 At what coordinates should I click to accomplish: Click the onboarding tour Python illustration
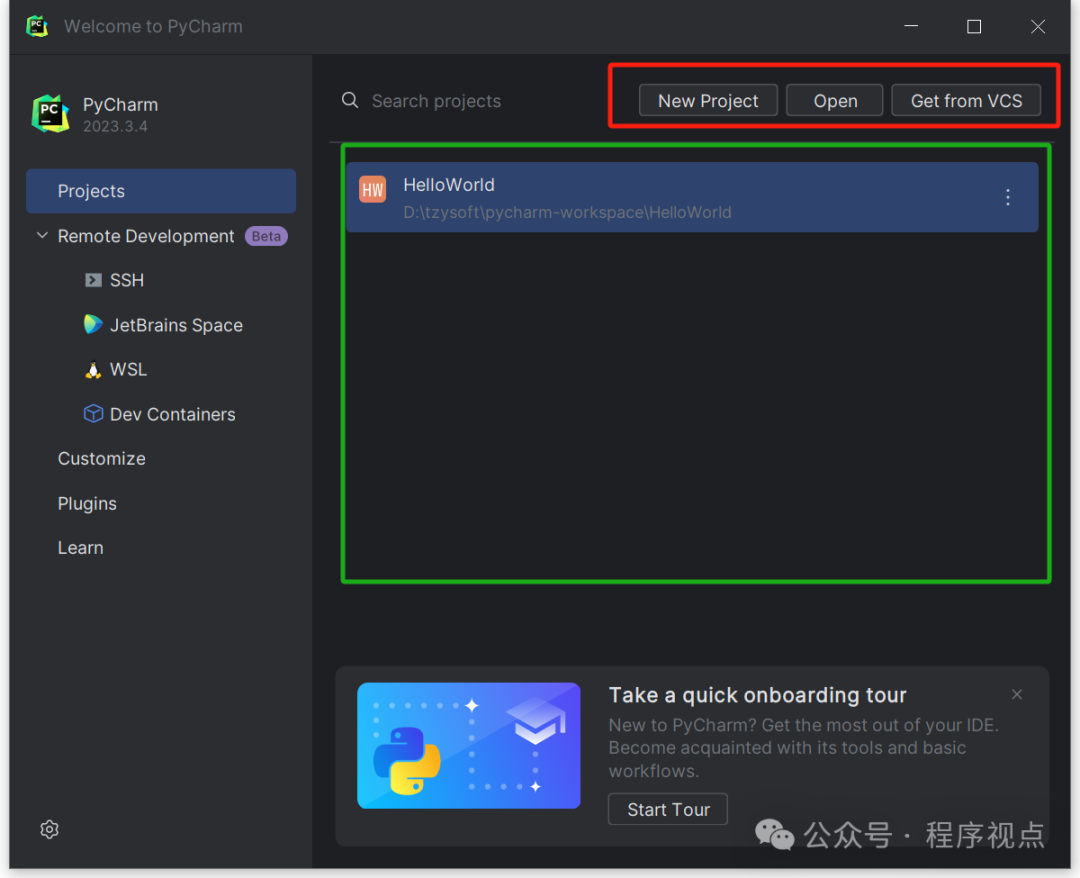pos(468,745)
